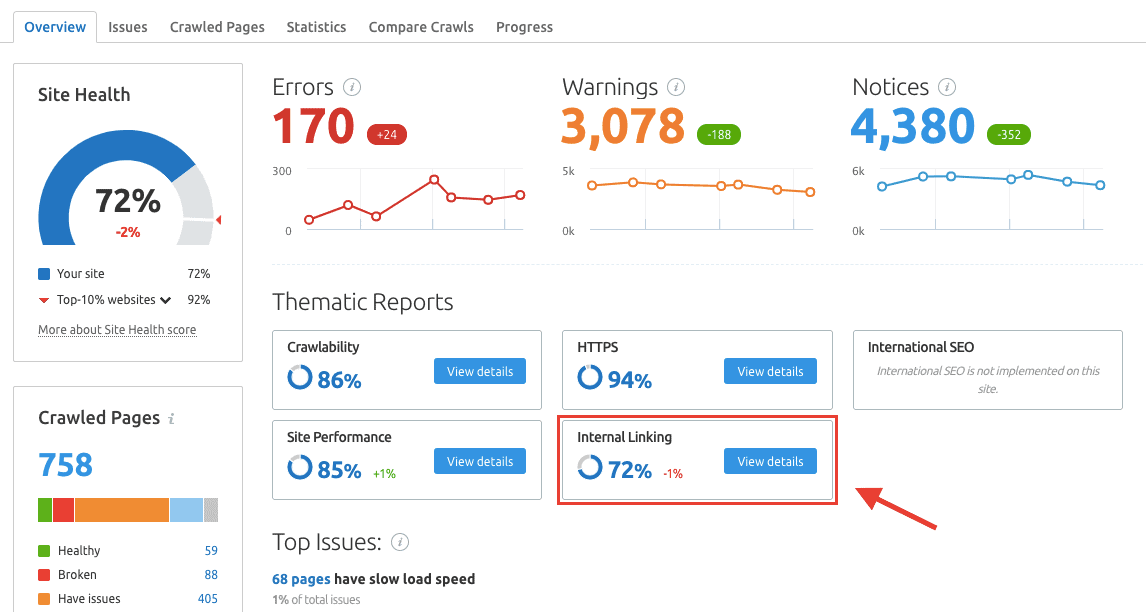1146x612 pixels.
Task: Click the info icon beside Crawled Pages
Action: [172, 419]
